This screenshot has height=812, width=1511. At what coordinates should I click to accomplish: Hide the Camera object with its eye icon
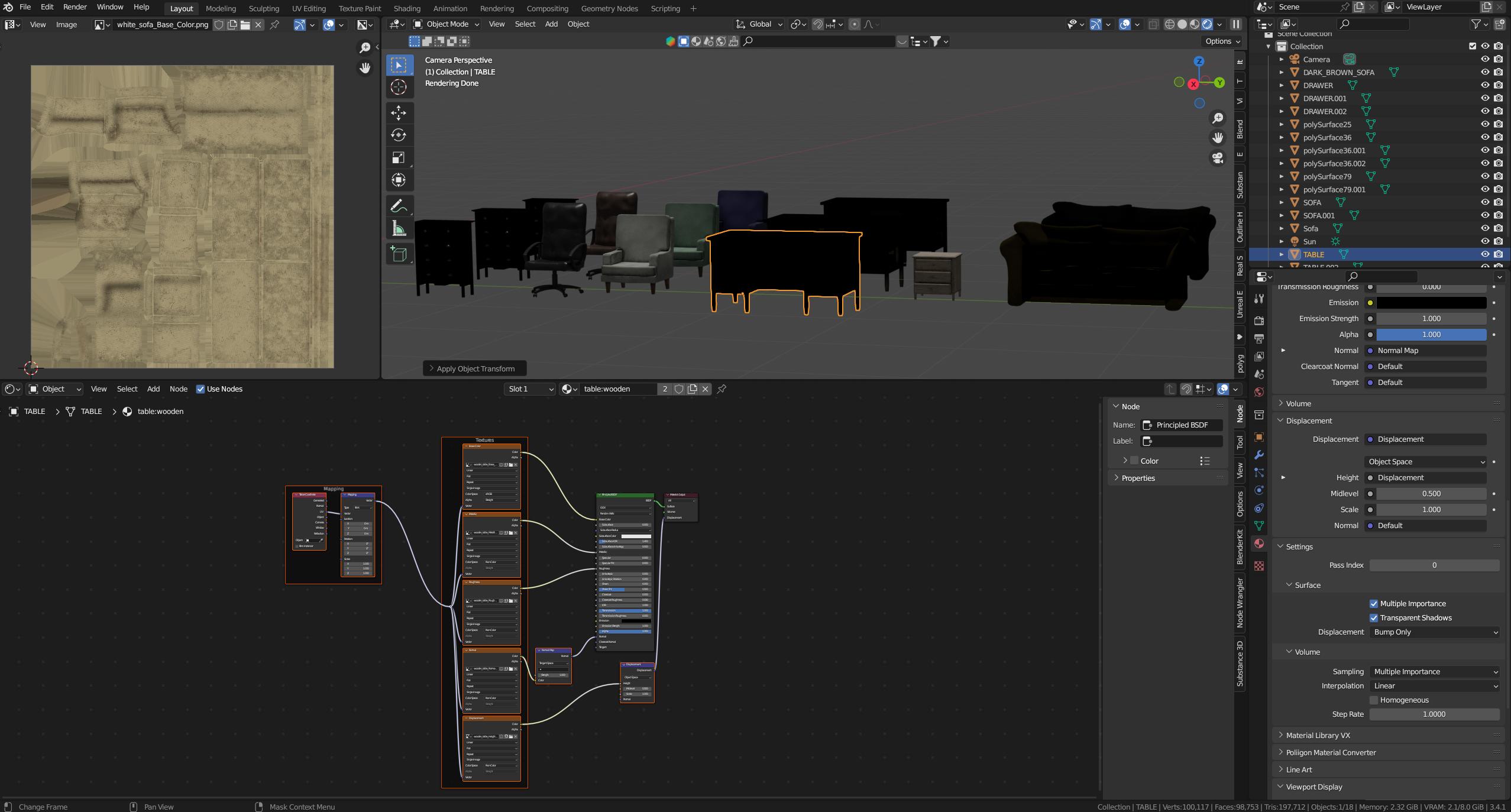pos(1485,59)
